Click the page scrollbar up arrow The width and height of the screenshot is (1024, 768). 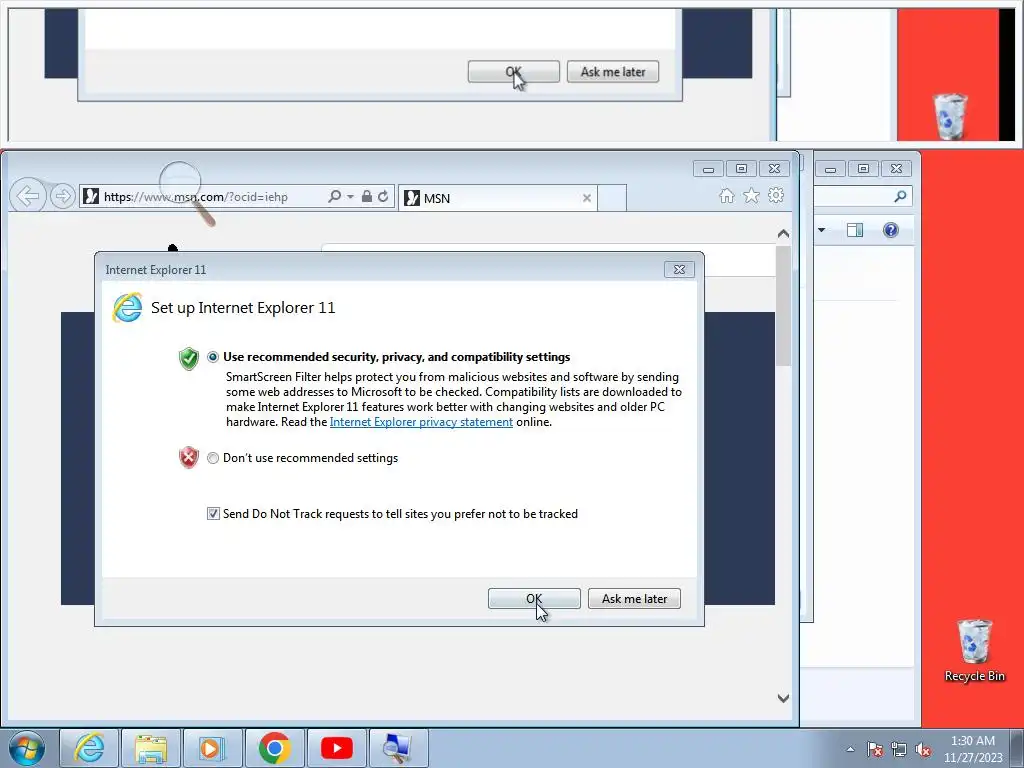[784, 234]
